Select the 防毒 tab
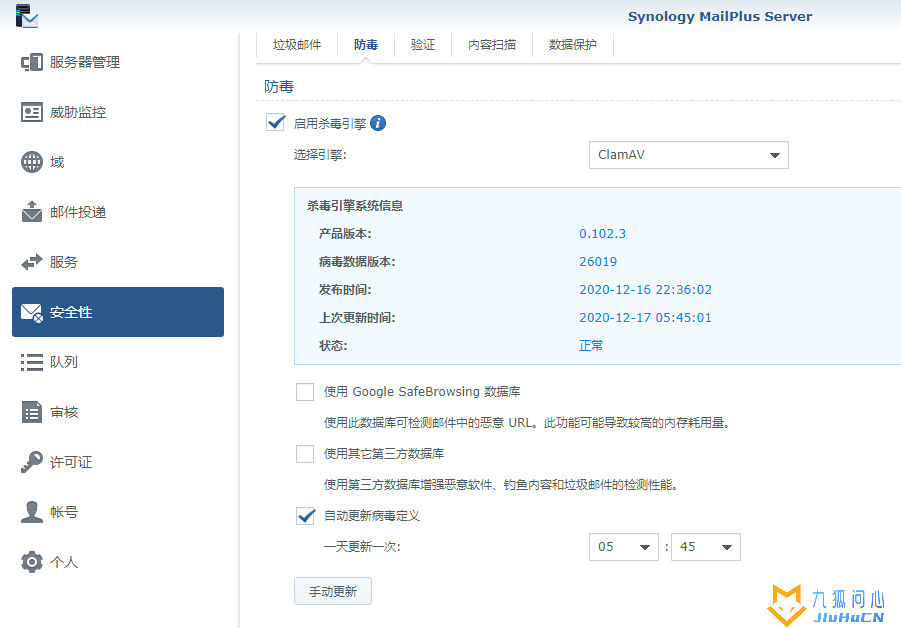The width and height of the screenshot is (901, 628). (366, 45)
